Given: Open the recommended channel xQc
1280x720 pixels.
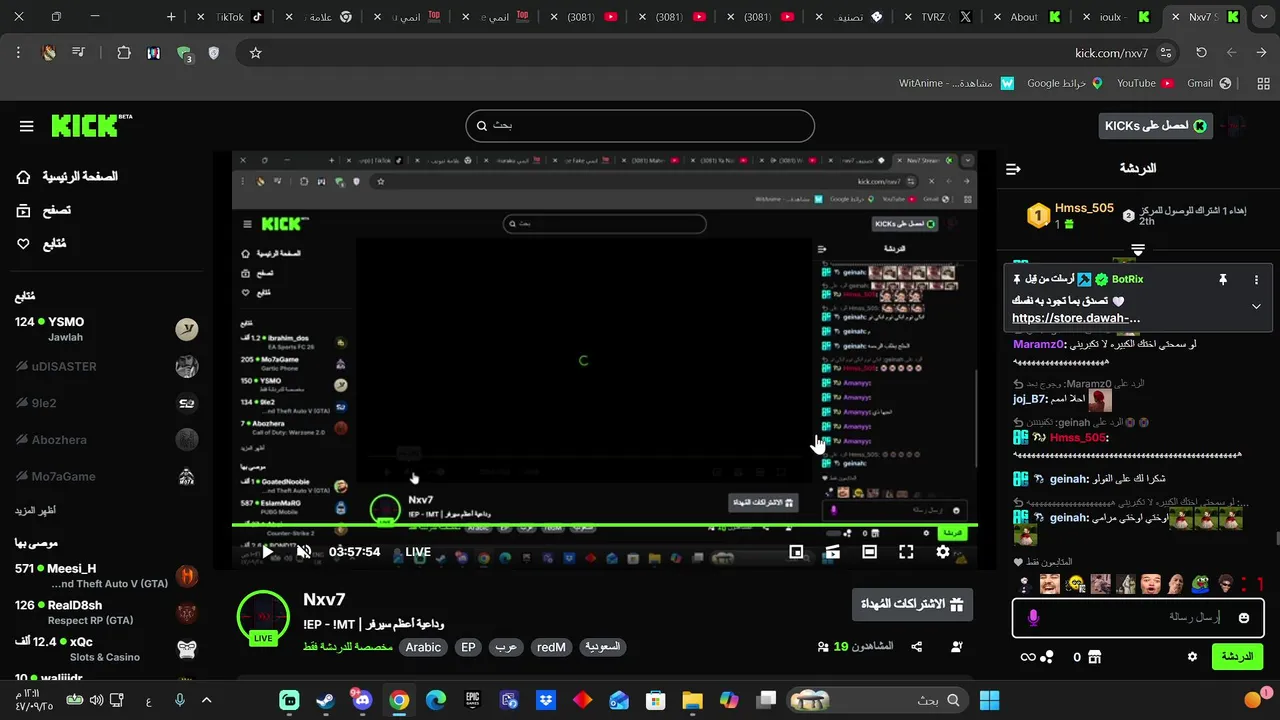Looking at the screenshot, I should pyautogui.click(x=105, y=649).
